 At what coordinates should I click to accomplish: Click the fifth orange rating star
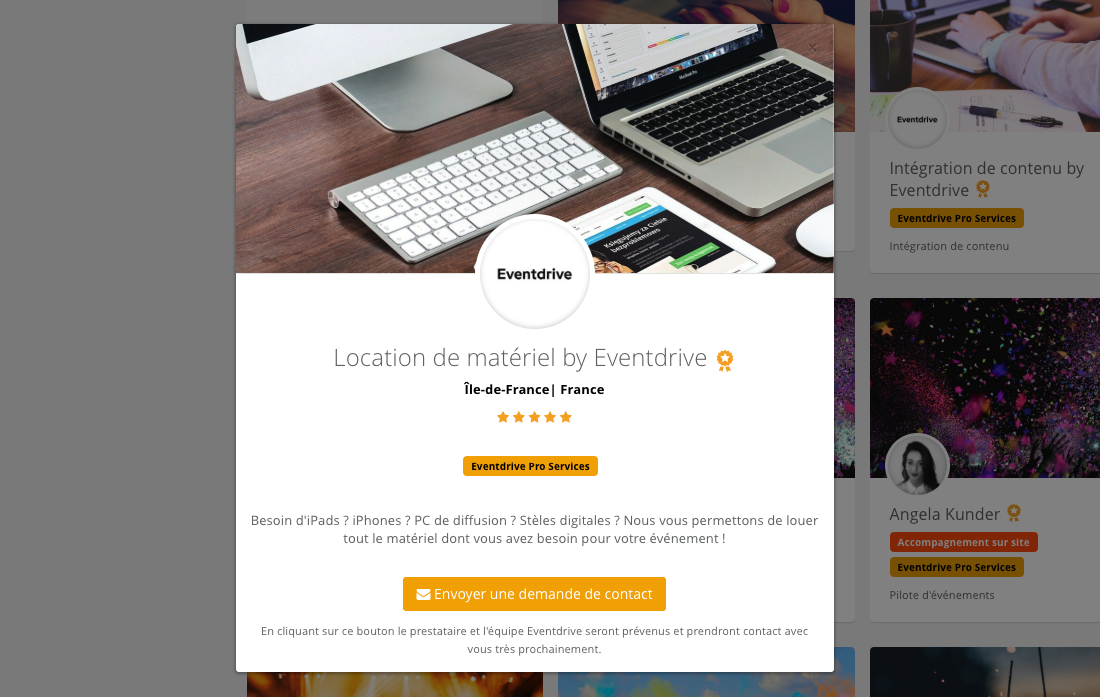click(566, 417)
